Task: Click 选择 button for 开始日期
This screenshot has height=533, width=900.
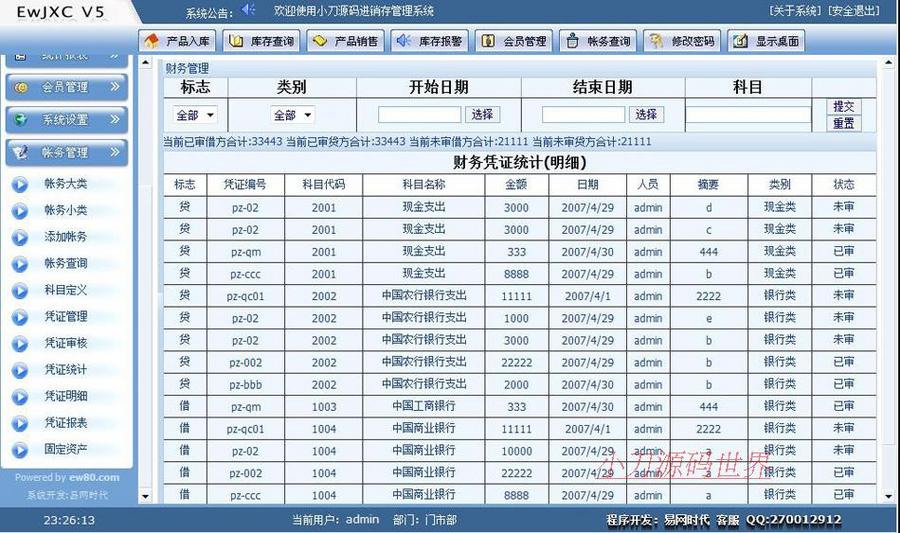Action: (x=482, y=114)
